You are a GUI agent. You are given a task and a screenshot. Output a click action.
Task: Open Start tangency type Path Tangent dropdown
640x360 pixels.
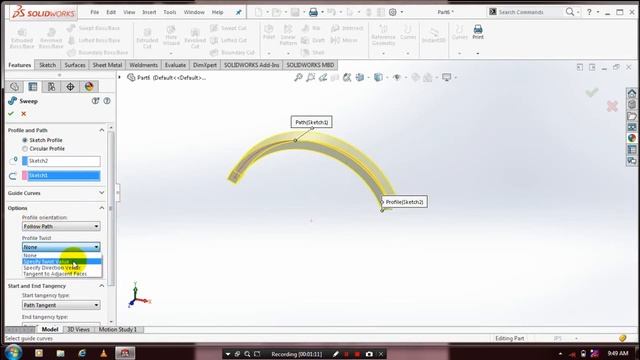(x=61, y=305)
